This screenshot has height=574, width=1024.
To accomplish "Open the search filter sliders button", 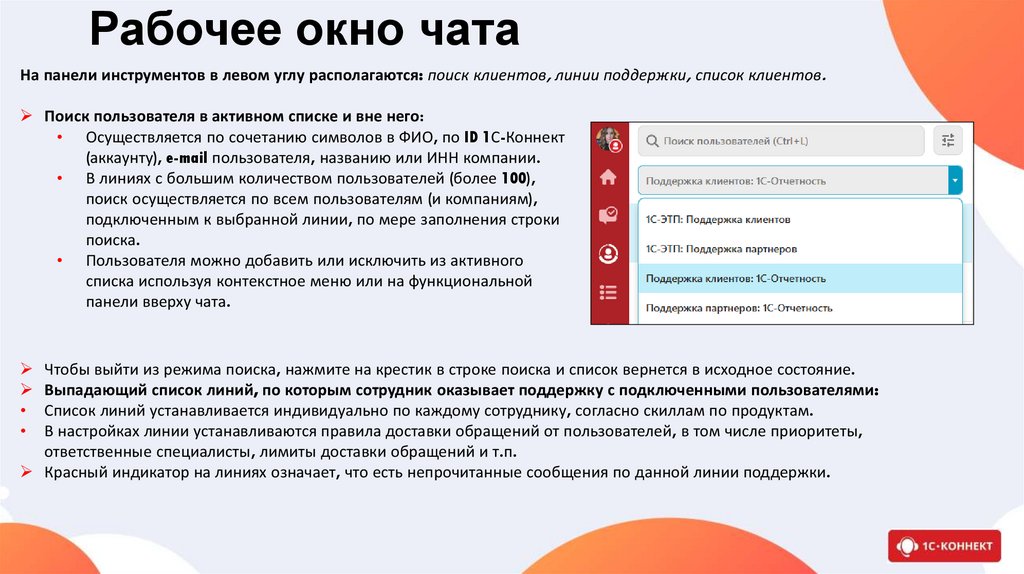I will pos(948,140).
